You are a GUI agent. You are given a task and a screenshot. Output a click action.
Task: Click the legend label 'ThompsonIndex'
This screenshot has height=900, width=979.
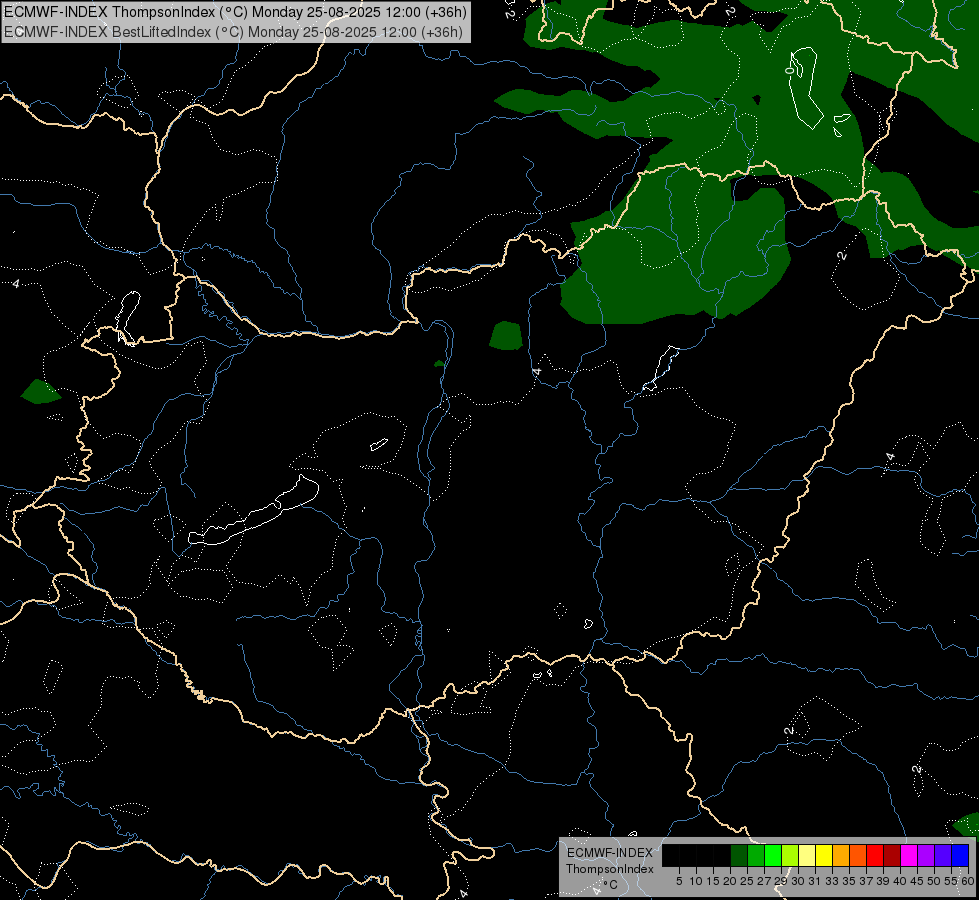610,869
